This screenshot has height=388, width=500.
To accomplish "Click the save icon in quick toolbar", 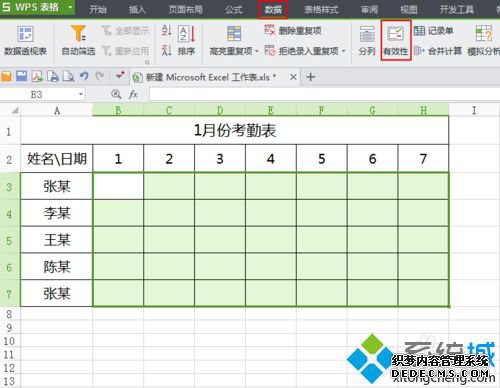I will [x=21, y=77].
